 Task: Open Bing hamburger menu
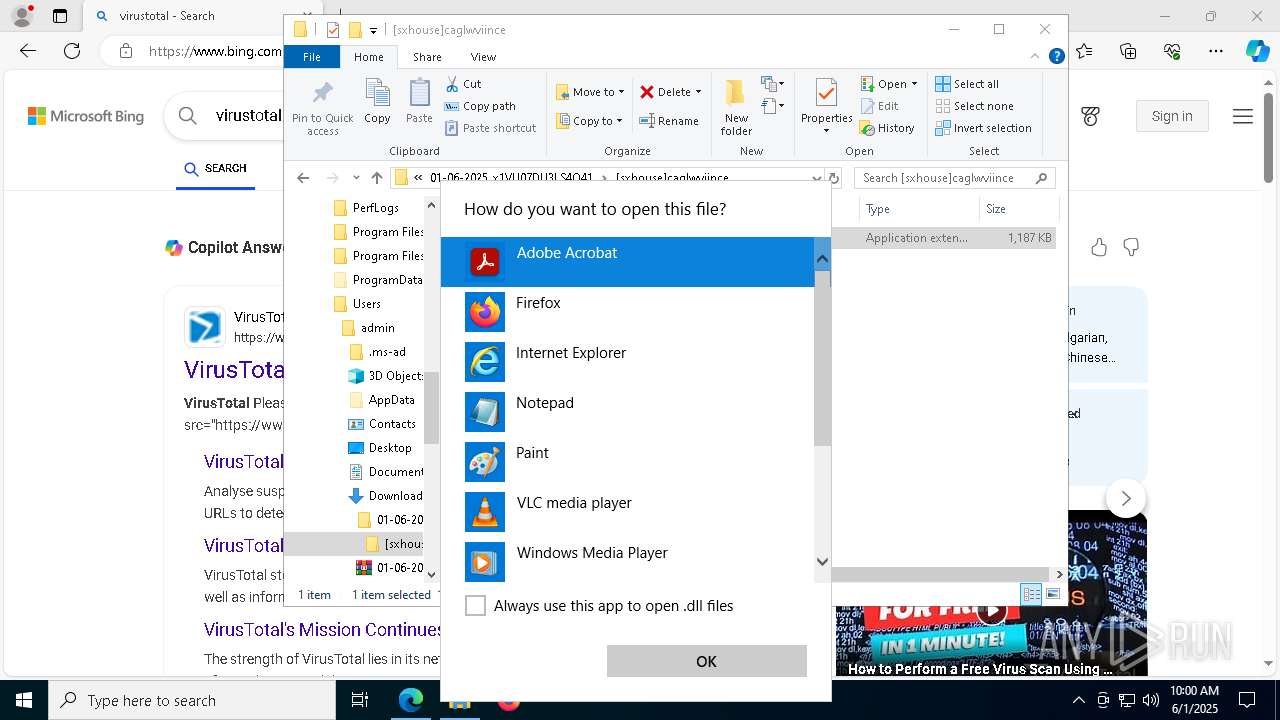pos(1243,117)
